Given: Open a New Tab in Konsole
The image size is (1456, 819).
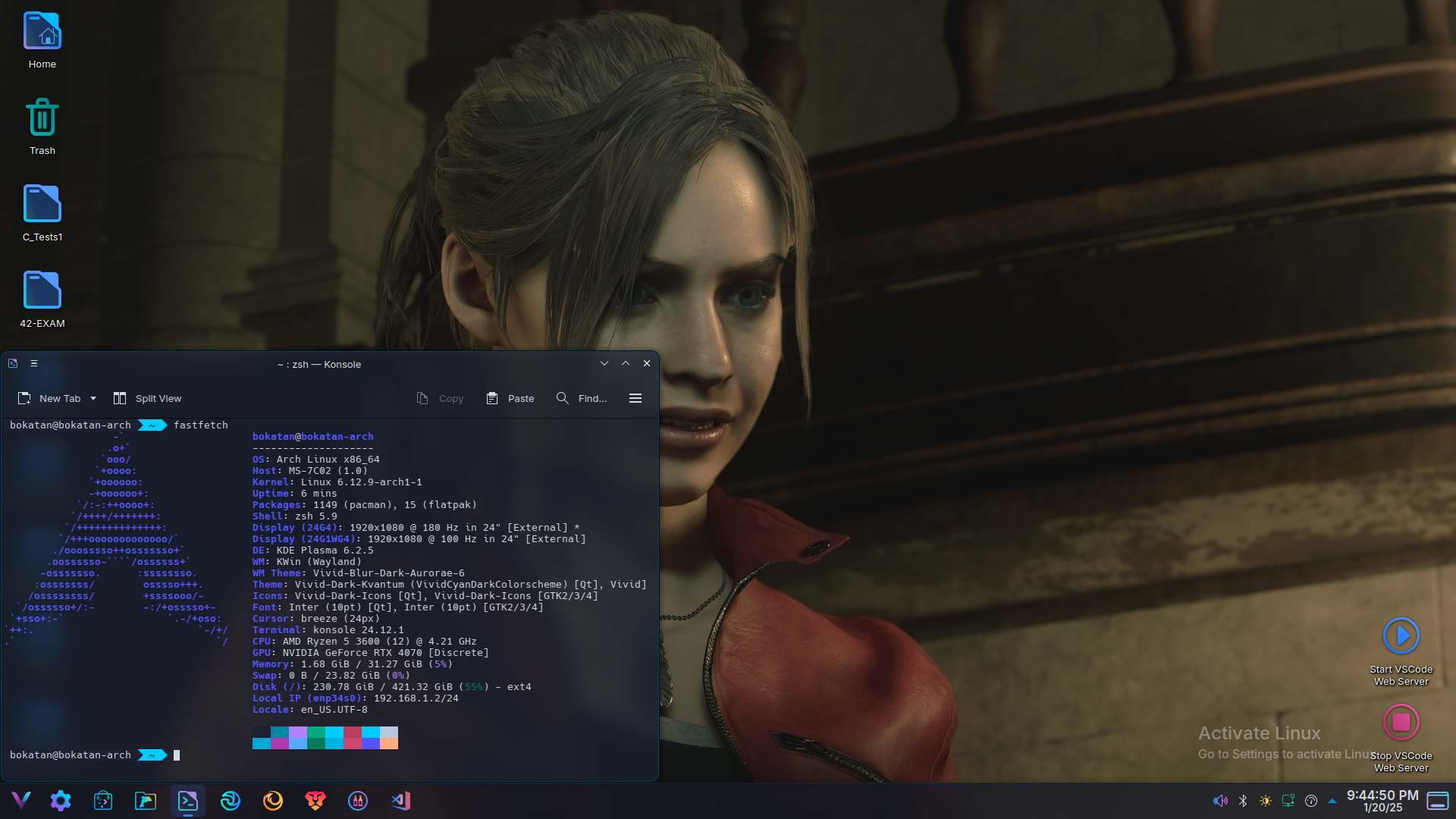Looking at the screenshot, I should [x=49, y=398].
